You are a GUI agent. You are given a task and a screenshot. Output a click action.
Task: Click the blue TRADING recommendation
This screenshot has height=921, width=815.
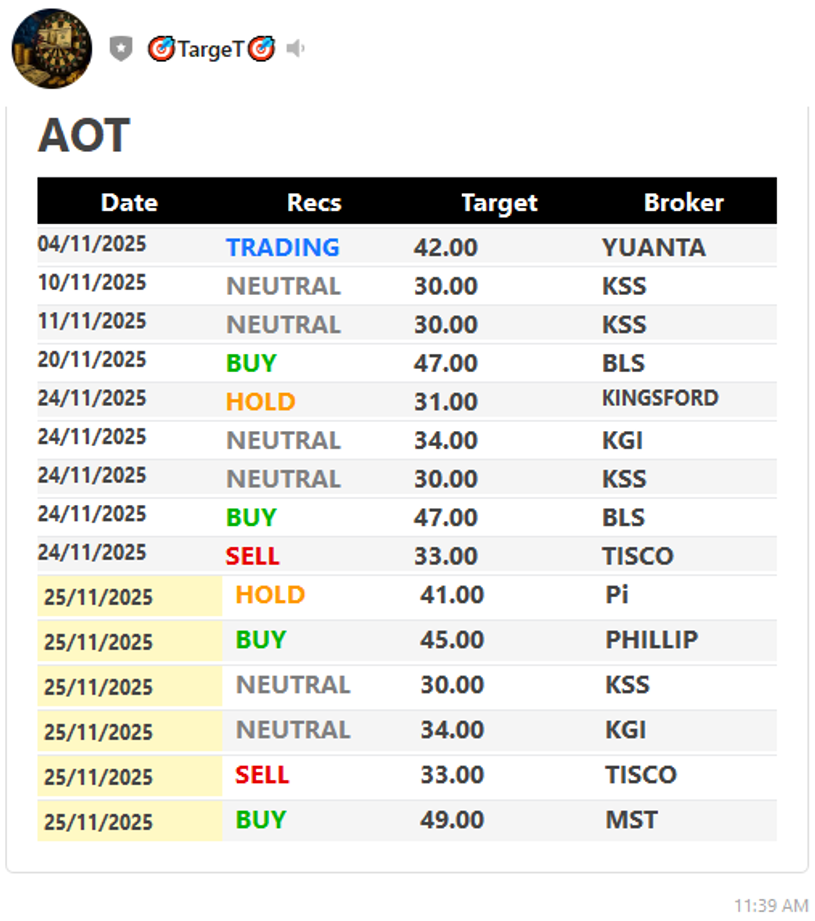283,247
